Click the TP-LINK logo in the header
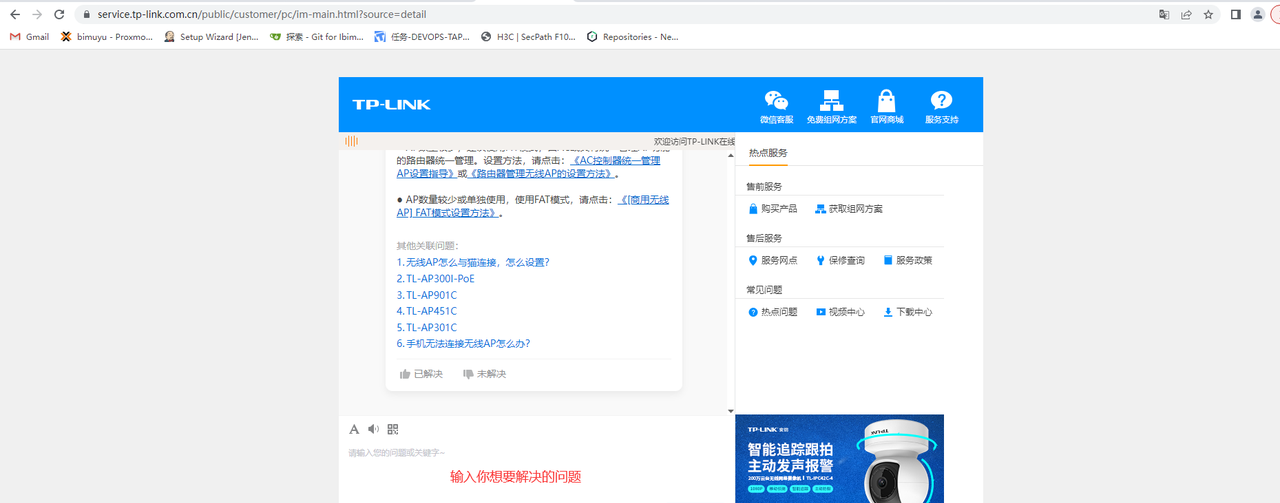 click(x=391, y=104)
